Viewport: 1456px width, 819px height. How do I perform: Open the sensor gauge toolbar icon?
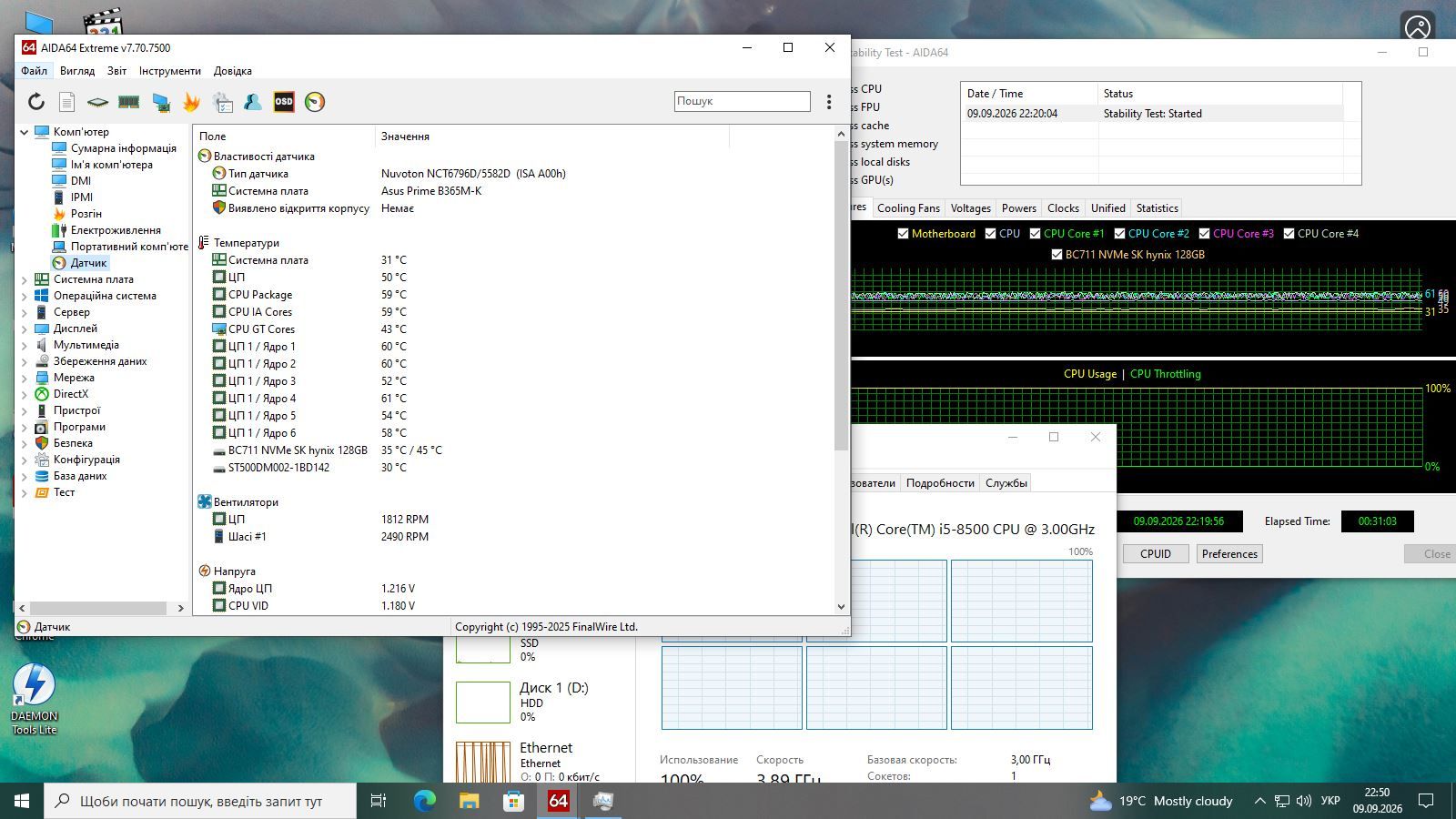315,102
